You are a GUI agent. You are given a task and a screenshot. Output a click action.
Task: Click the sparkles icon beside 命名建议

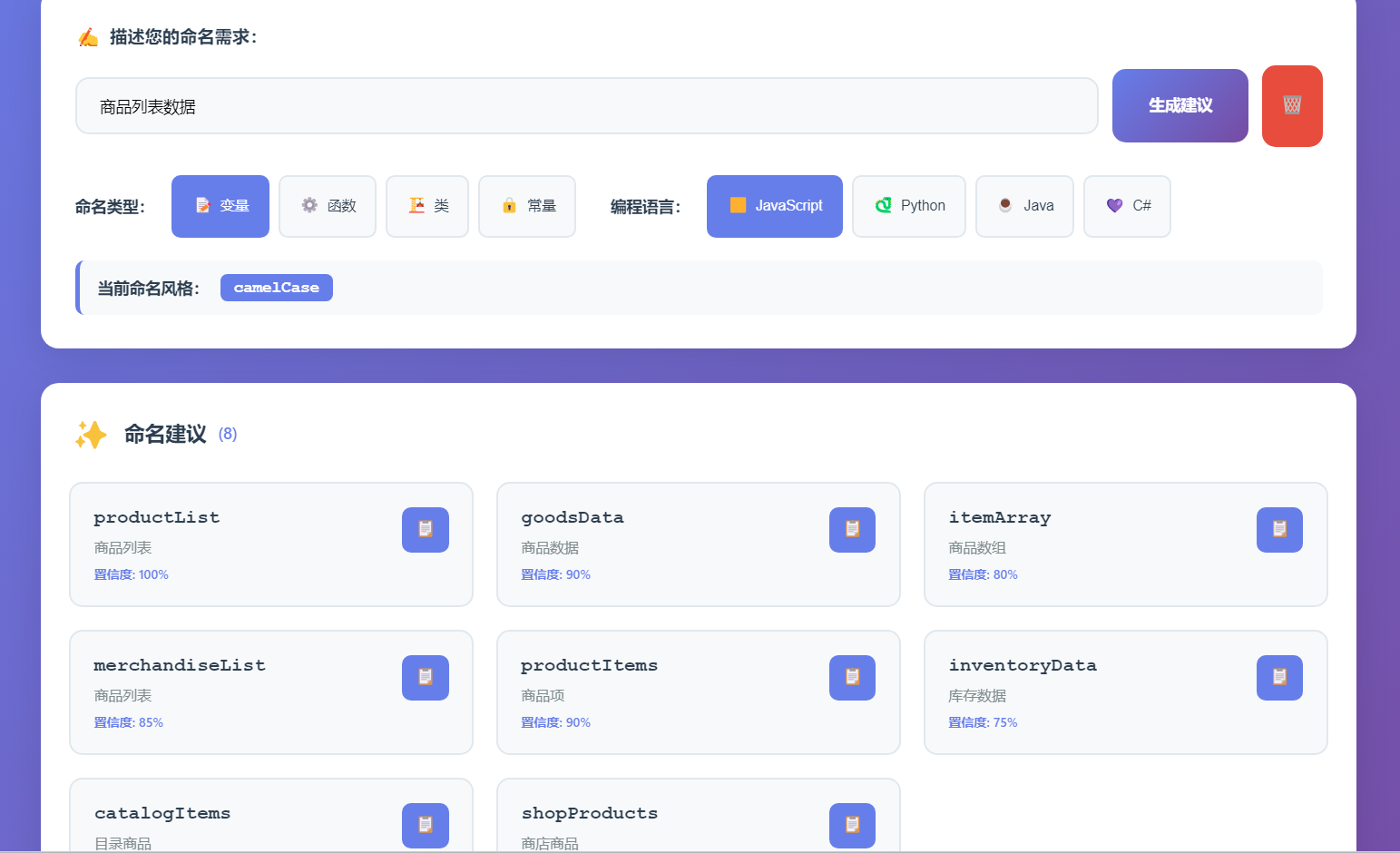[x=91, y=435]
